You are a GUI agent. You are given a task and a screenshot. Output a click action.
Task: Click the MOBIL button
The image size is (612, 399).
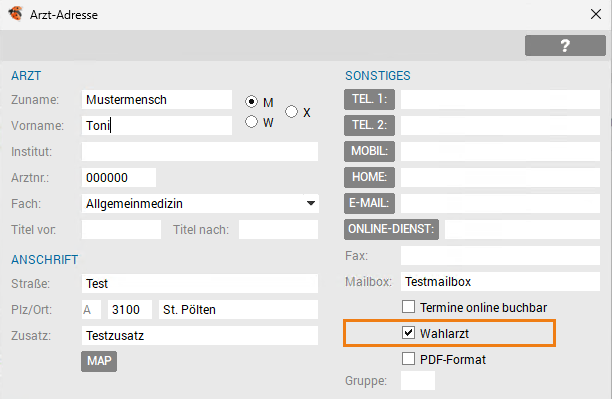[369, 151]
